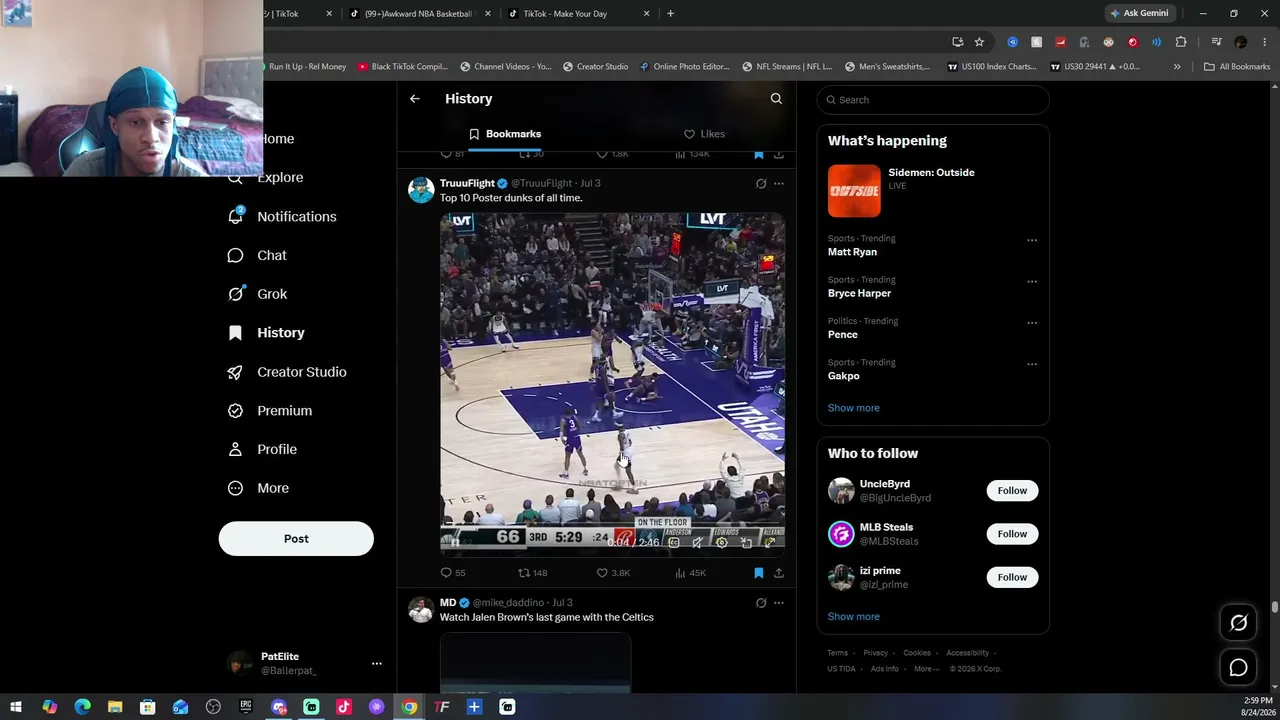Show more trends under What's happening
This screenshot has height=720, width=1280.
[x=854, y=408]
